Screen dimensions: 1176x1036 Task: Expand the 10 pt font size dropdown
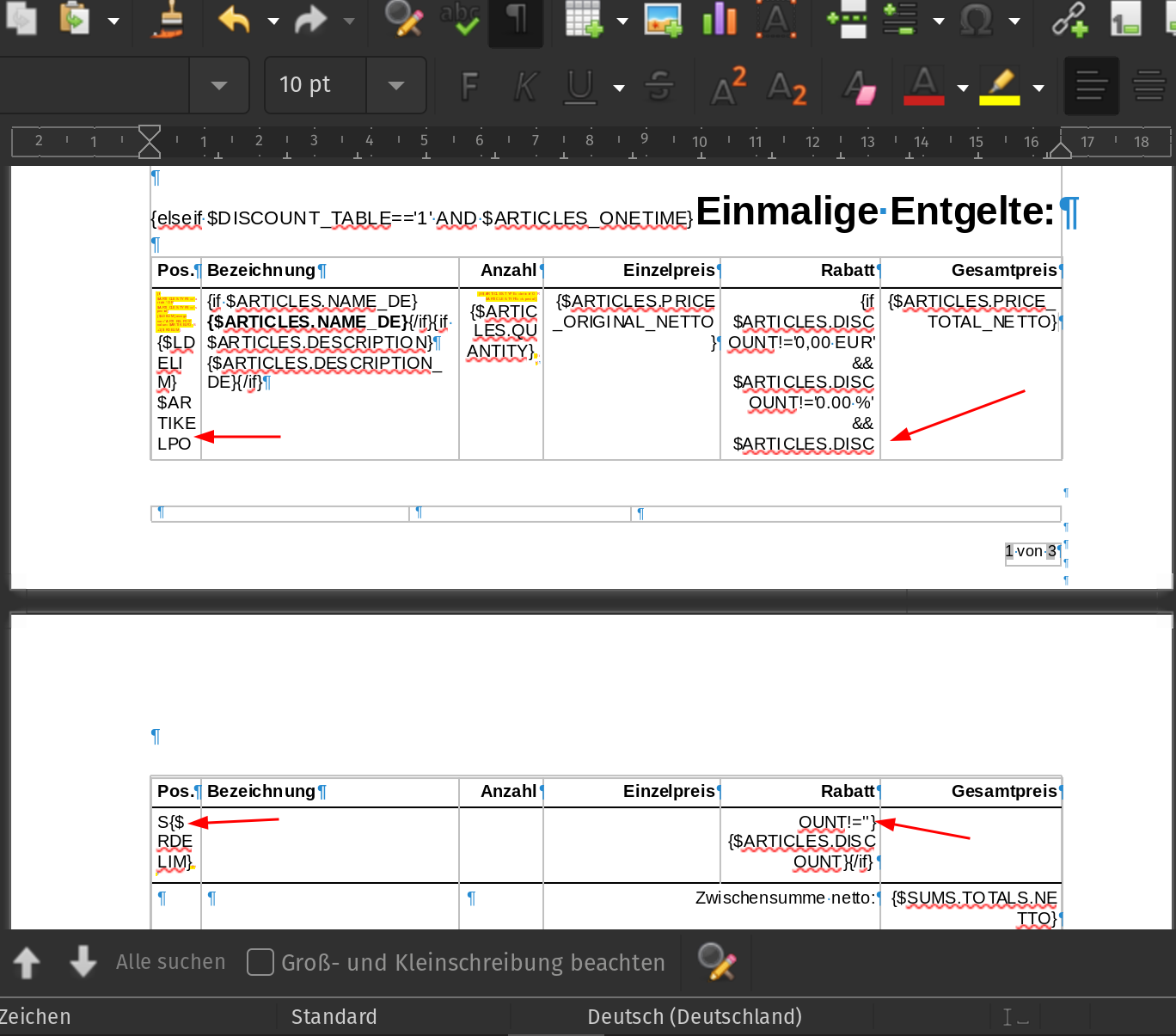[396, 85]
